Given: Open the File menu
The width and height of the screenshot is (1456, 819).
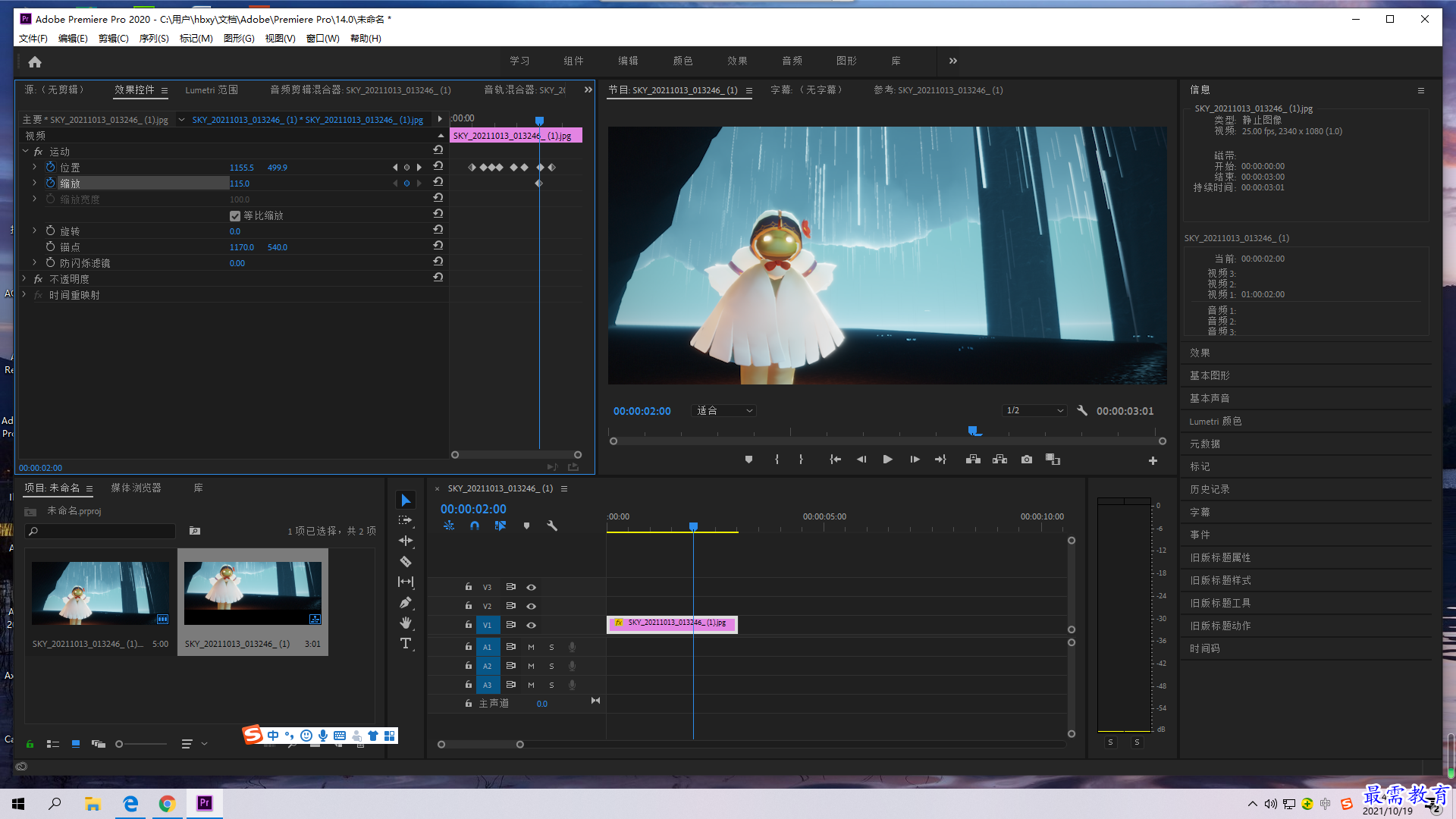Looking at the screenshot, I should point(33,39).
